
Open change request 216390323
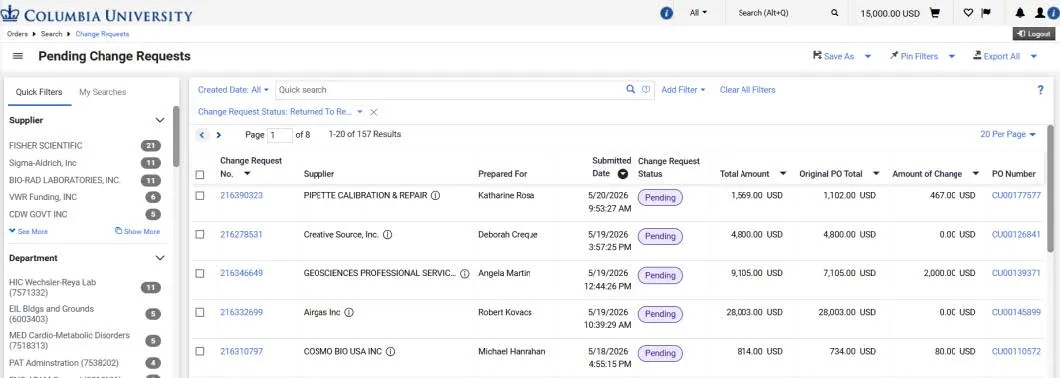pos(241,195)
